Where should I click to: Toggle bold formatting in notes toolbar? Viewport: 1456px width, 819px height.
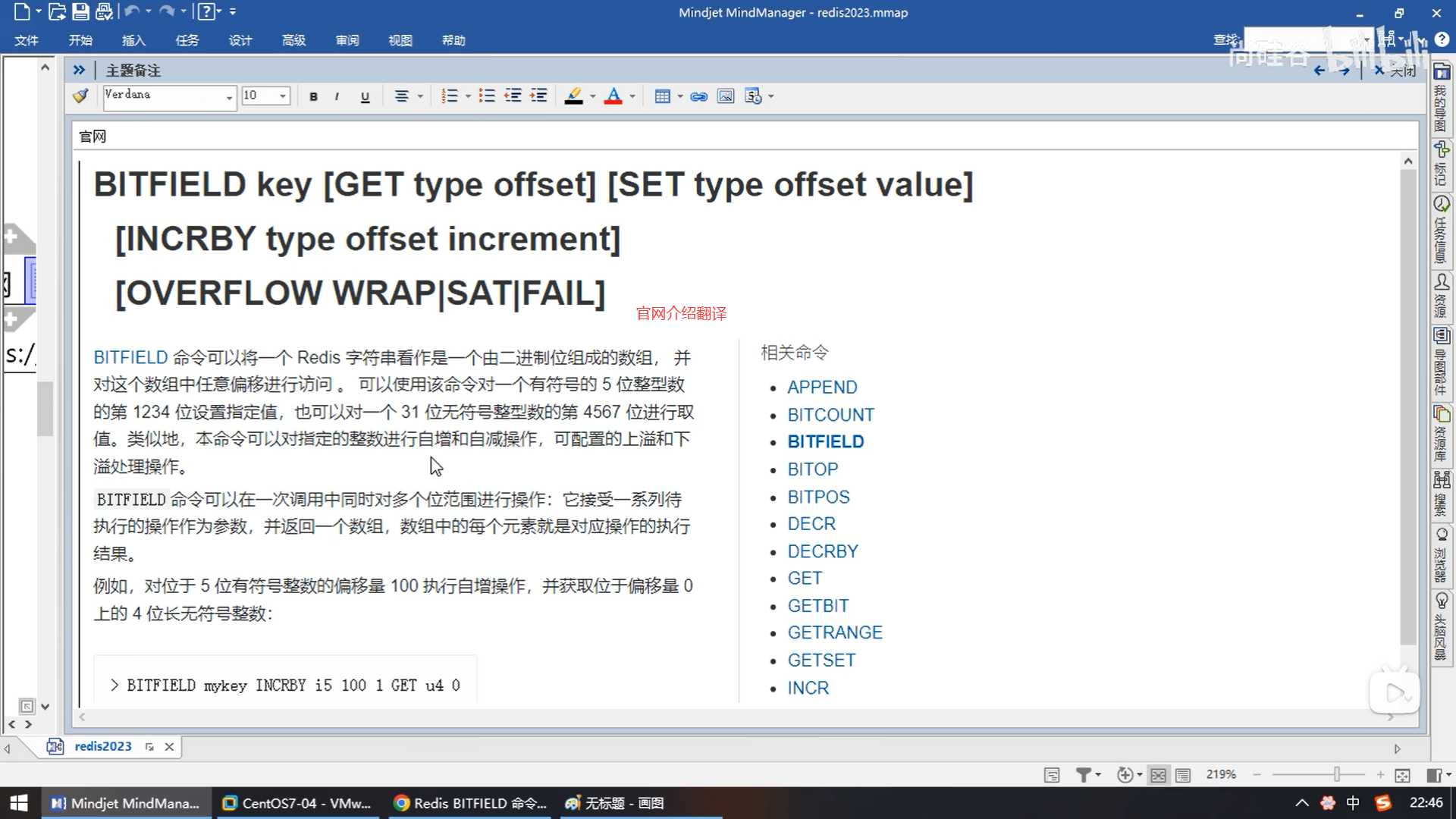click(x=313, y=96)
